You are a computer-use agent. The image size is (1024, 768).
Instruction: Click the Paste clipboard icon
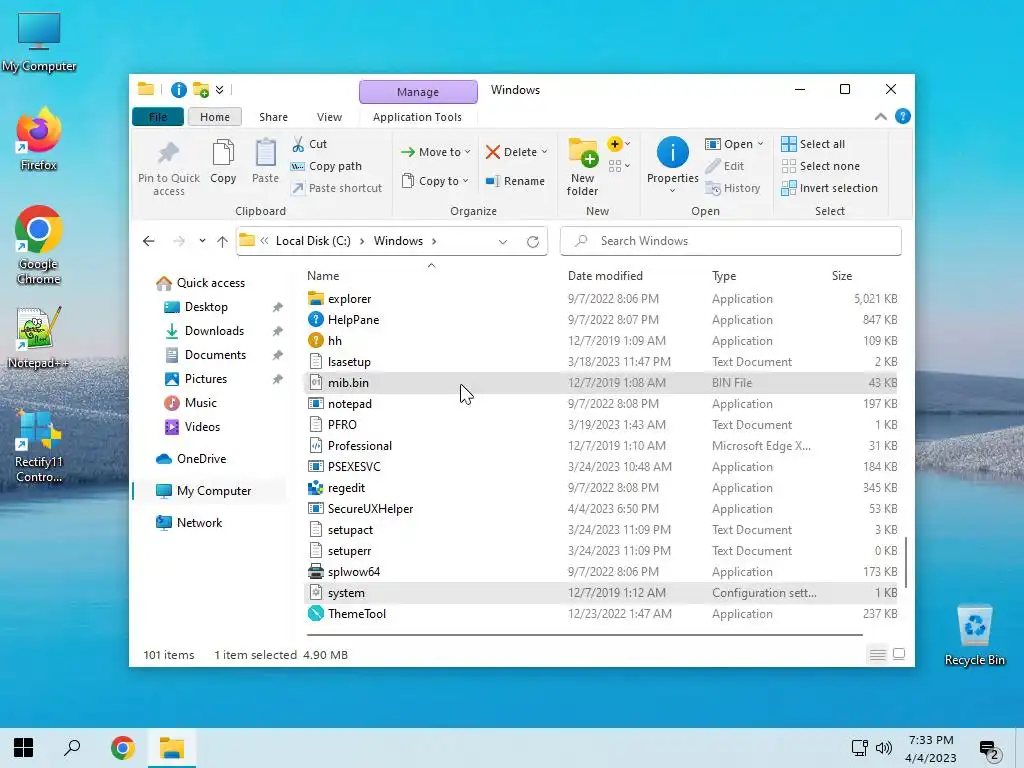266,153
